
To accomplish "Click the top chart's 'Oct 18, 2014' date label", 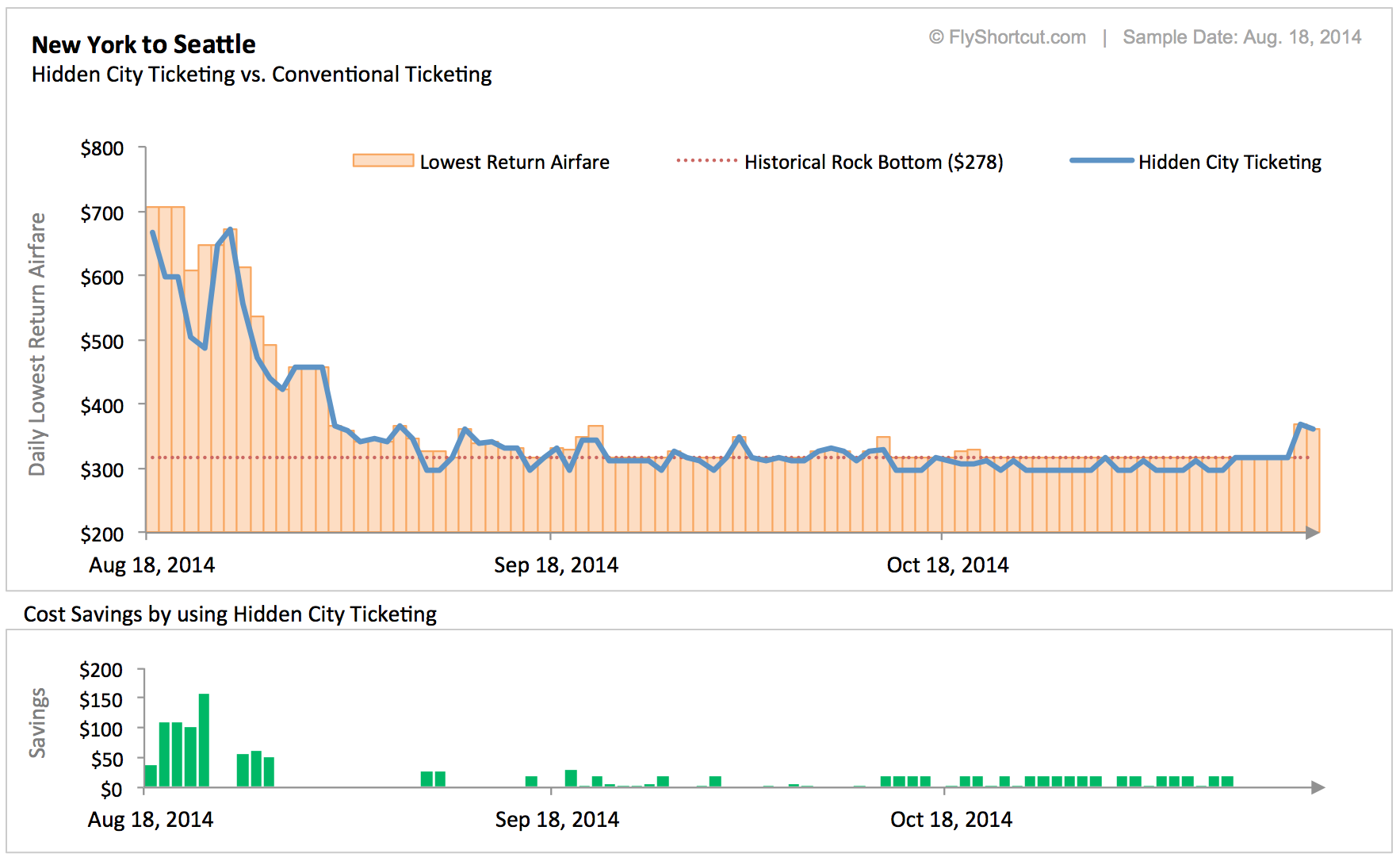I will 947,564.
